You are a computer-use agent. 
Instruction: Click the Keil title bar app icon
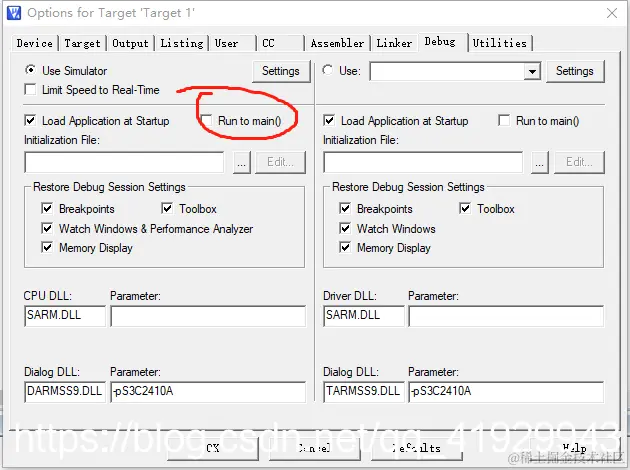[14, 13]
